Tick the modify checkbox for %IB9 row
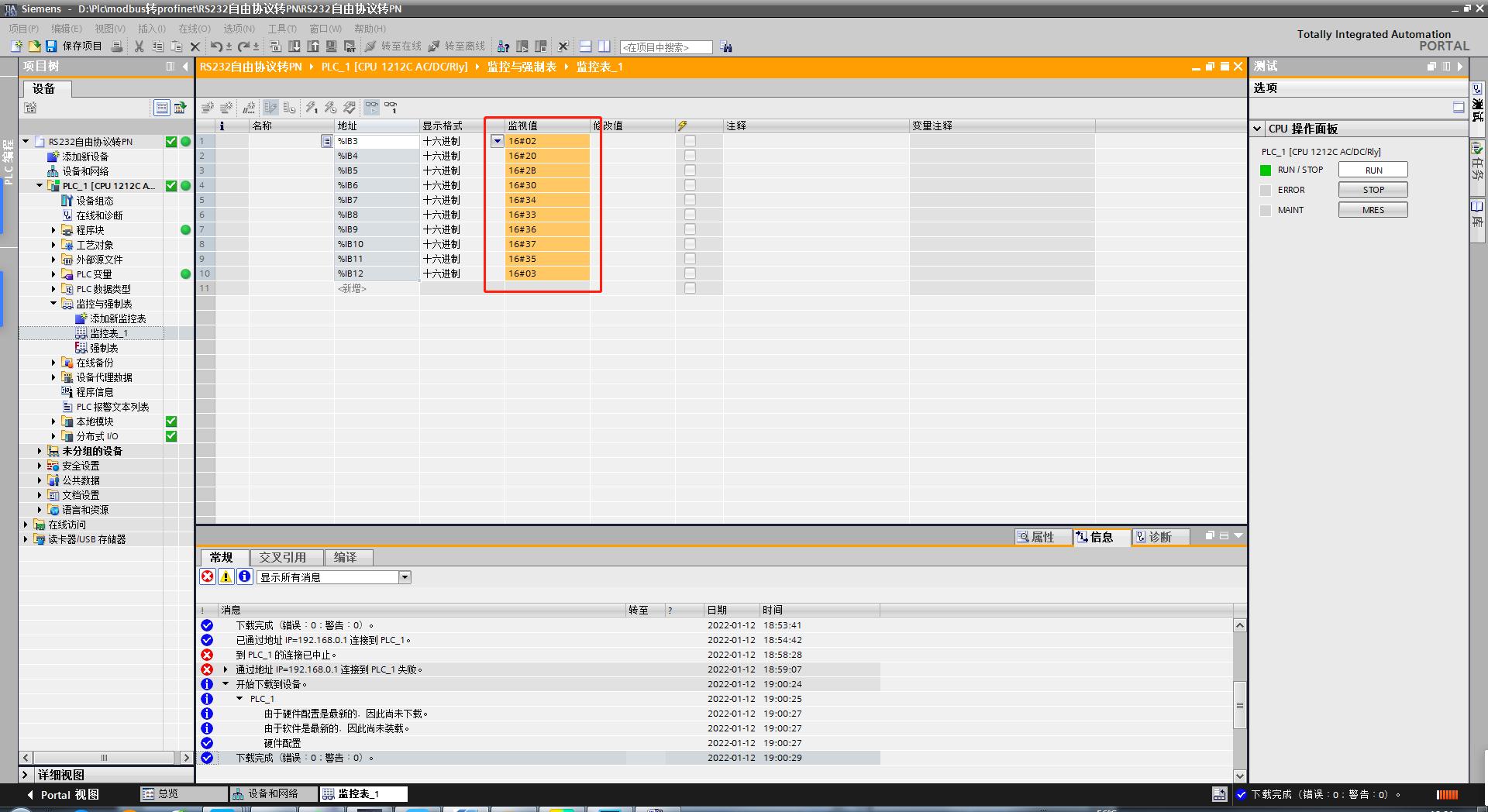The width and height of the screenshot is (1488, 812). 690,229
